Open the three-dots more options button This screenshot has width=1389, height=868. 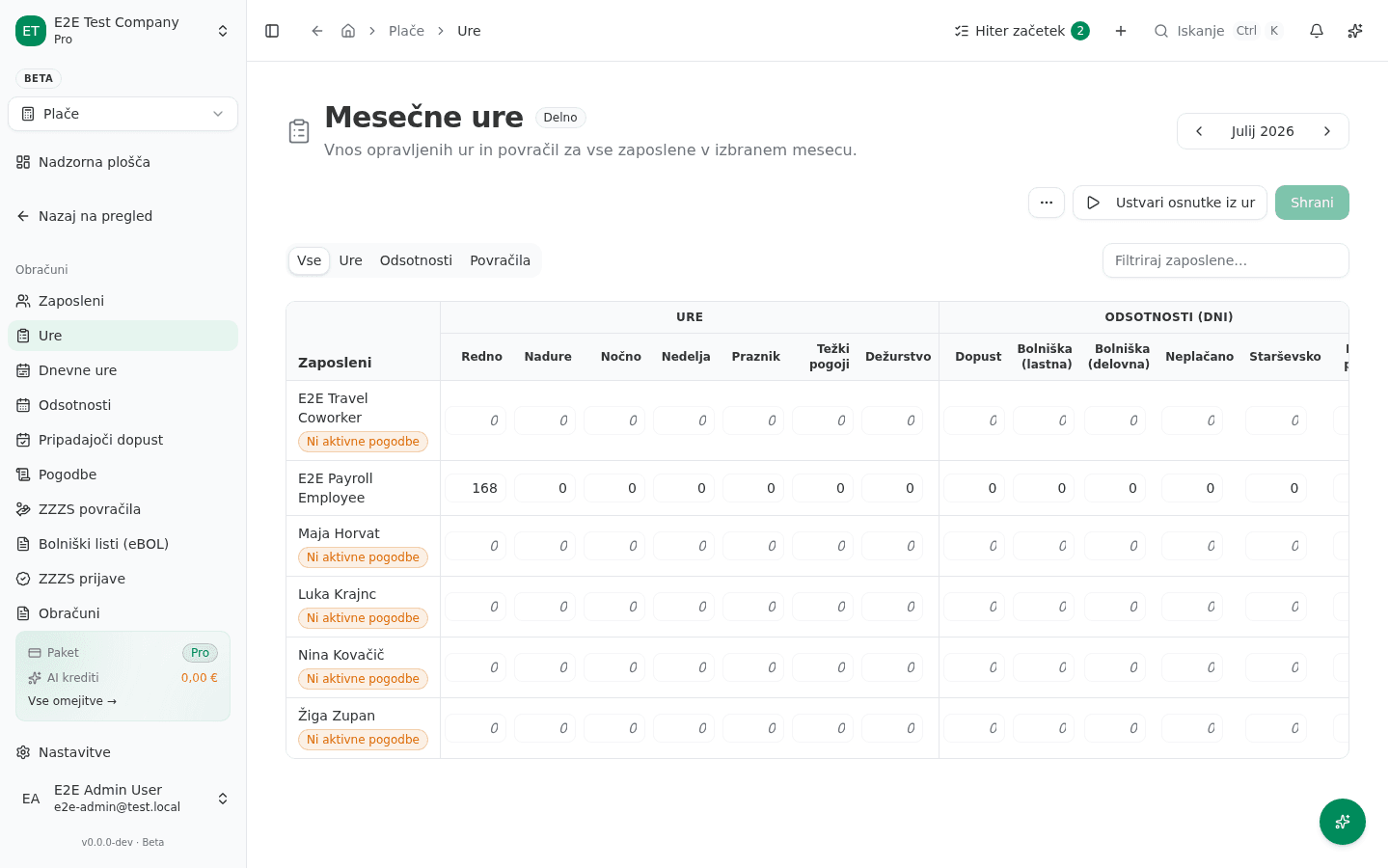1047,203
